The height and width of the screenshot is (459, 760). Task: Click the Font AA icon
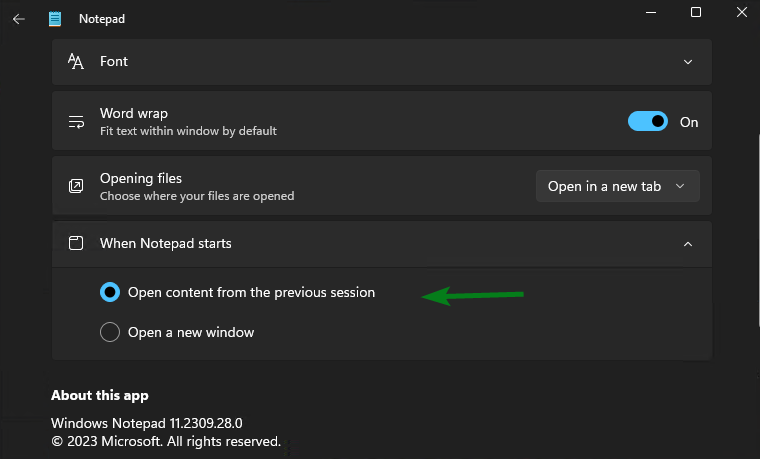76,62
